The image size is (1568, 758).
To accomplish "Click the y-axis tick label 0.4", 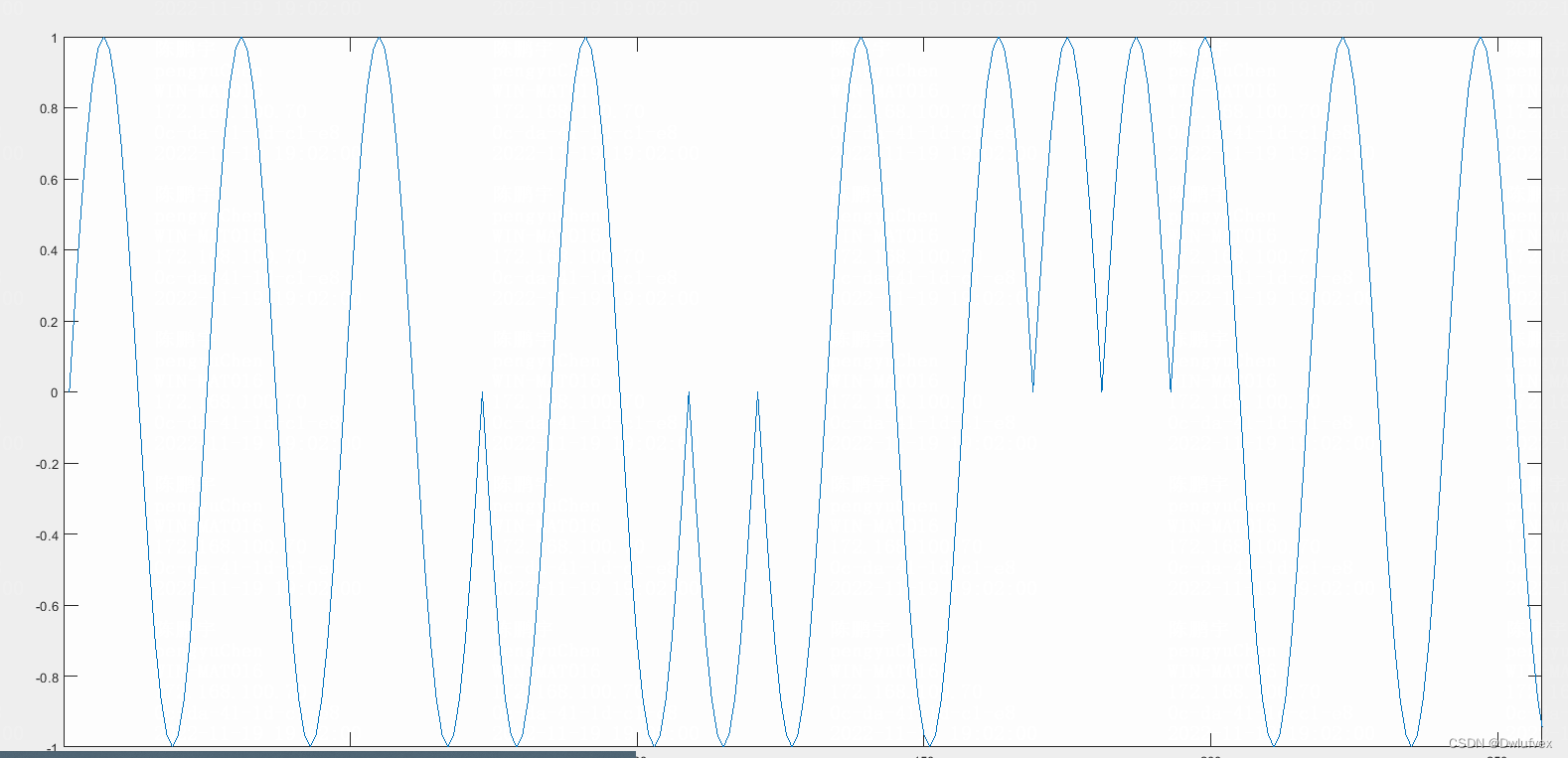I will point(49,250).
